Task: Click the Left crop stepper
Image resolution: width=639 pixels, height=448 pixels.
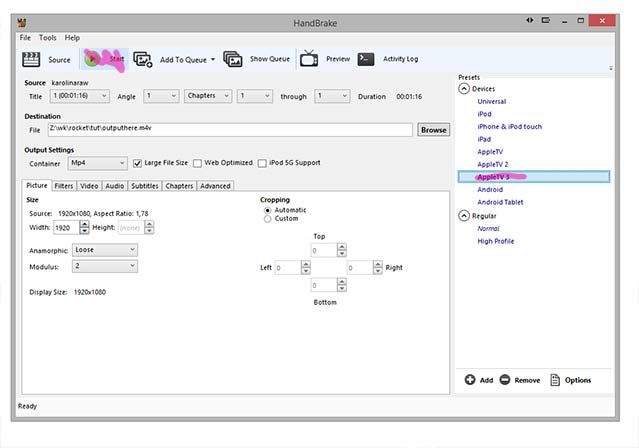Action: (x=306, y=267)
